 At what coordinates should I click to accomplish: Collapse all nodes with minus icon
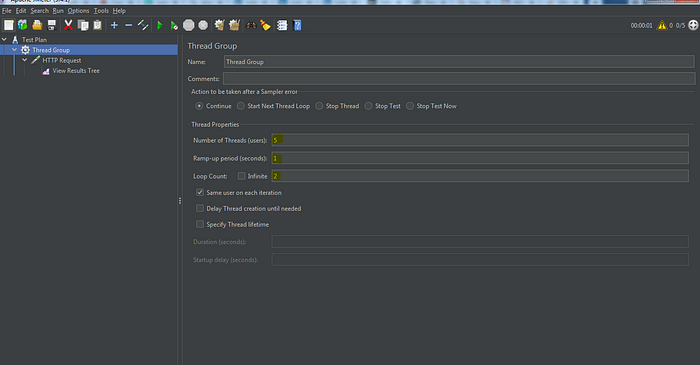point(129,25)
